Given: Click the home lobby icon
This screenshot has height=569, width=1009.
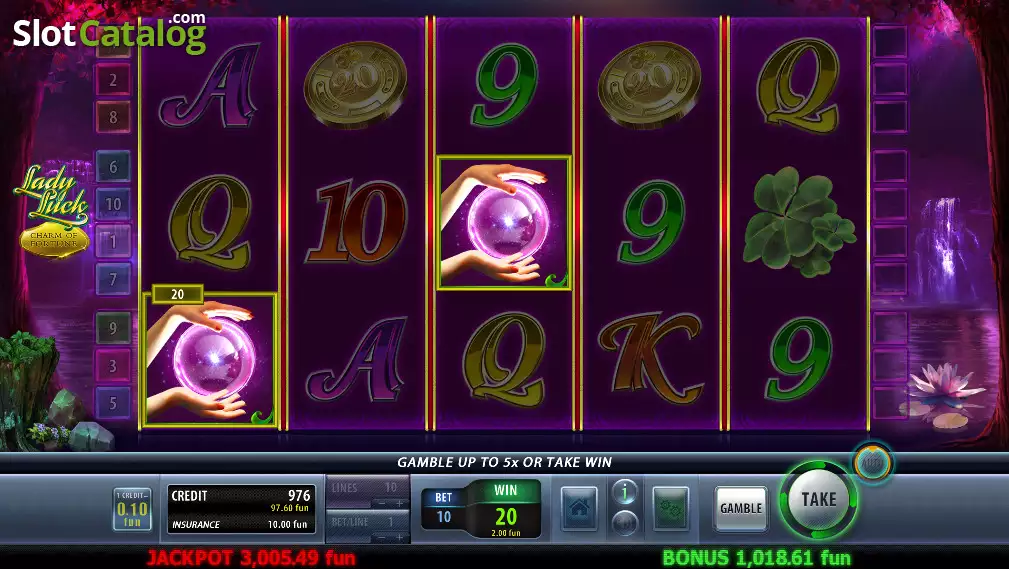Looking at the screenshot, I should (x=579, y=508).
